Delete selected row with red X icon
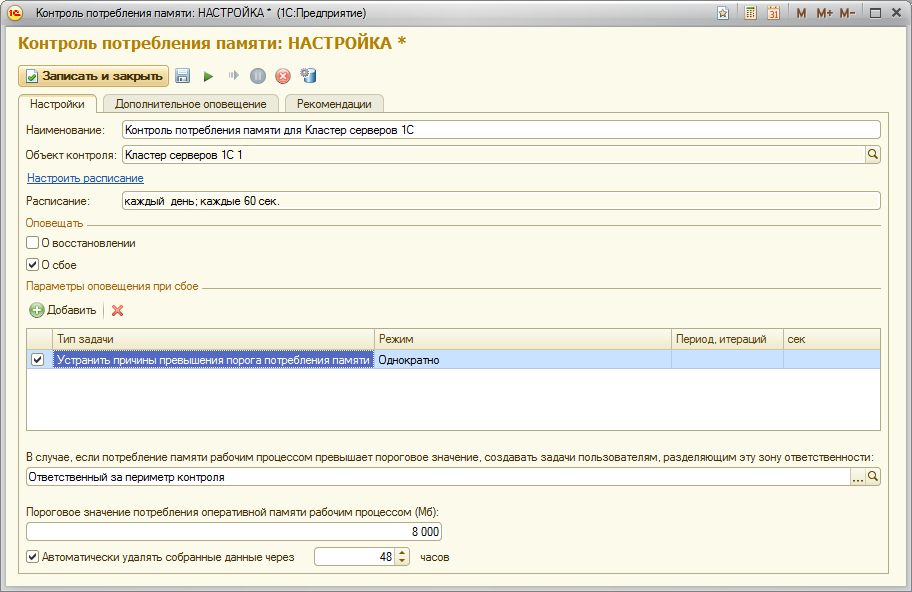912x592 pixels. [117, 310]
